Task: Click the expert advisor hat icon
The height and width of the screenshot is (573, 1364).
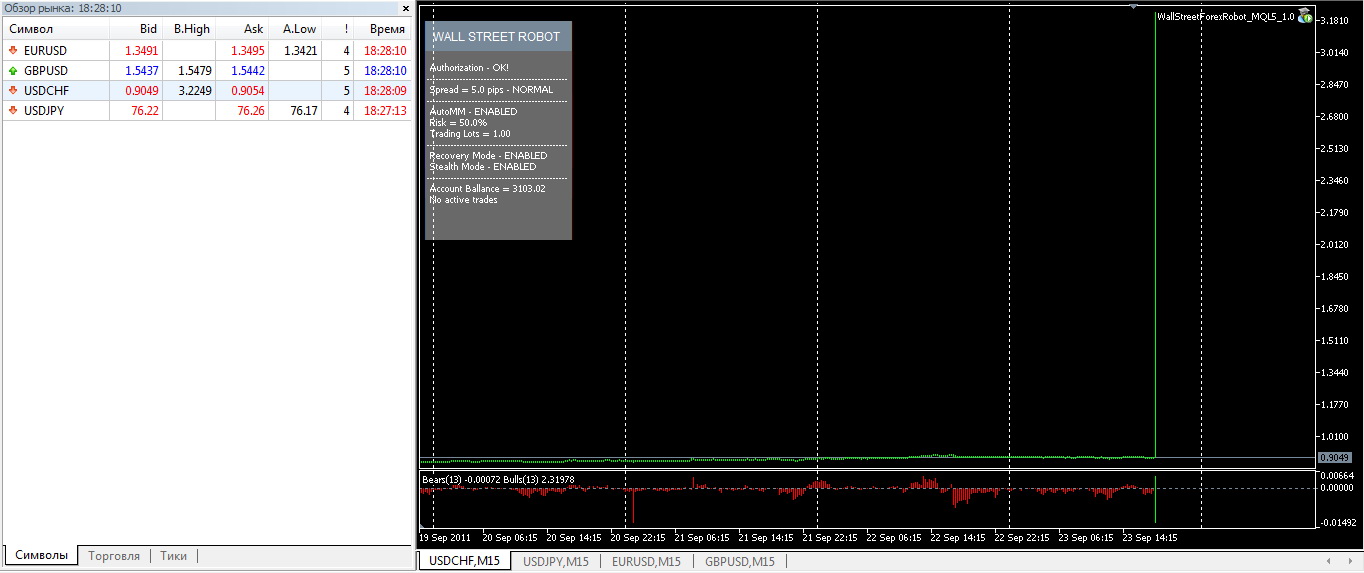Action: 1305,16
